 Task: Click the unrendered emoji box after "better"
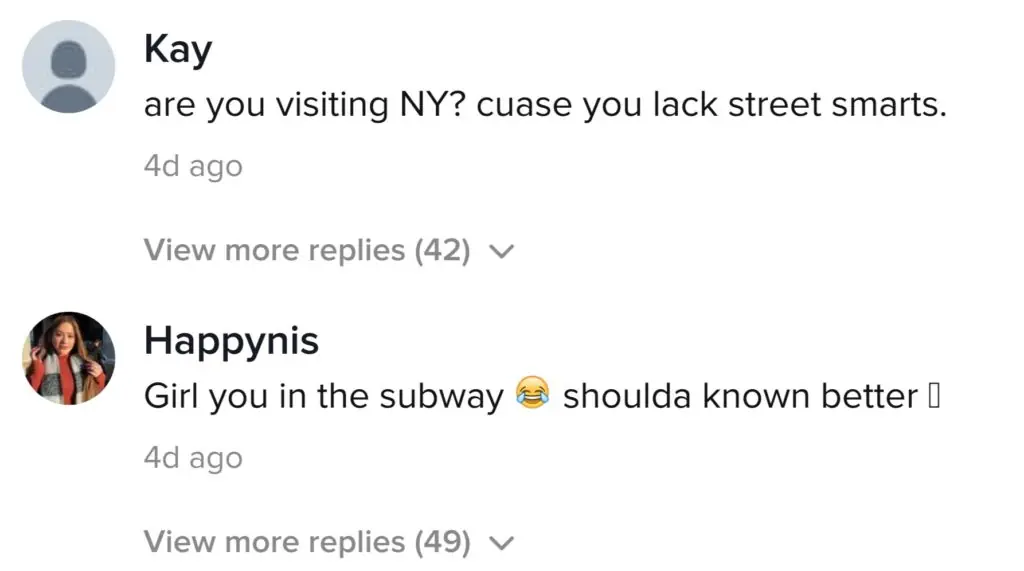click(934, 397)
